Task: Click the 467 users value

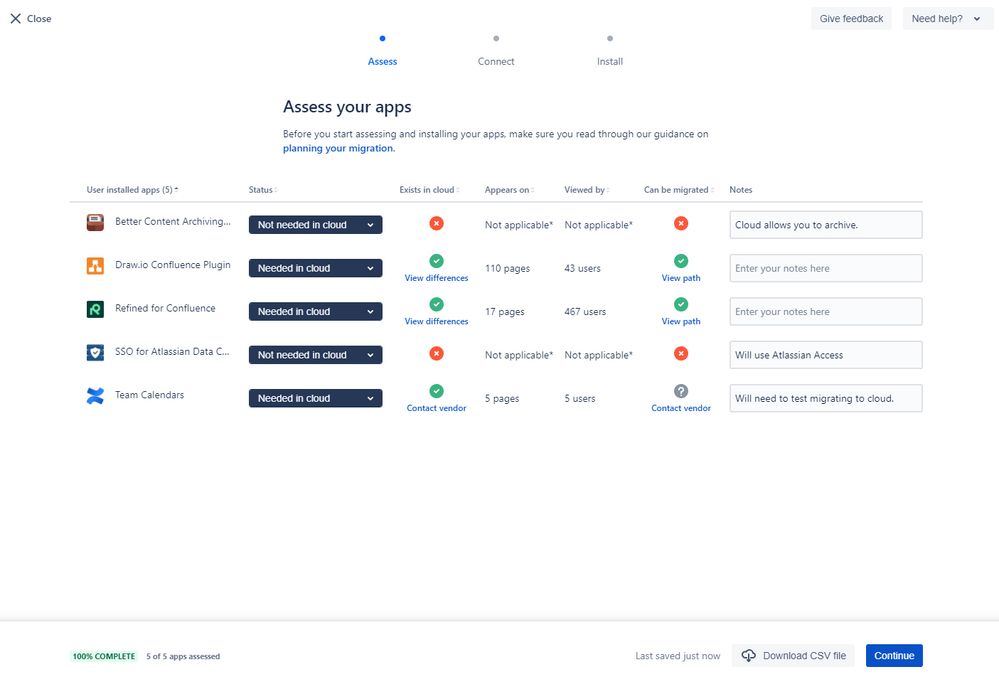Action: (585, 311)
